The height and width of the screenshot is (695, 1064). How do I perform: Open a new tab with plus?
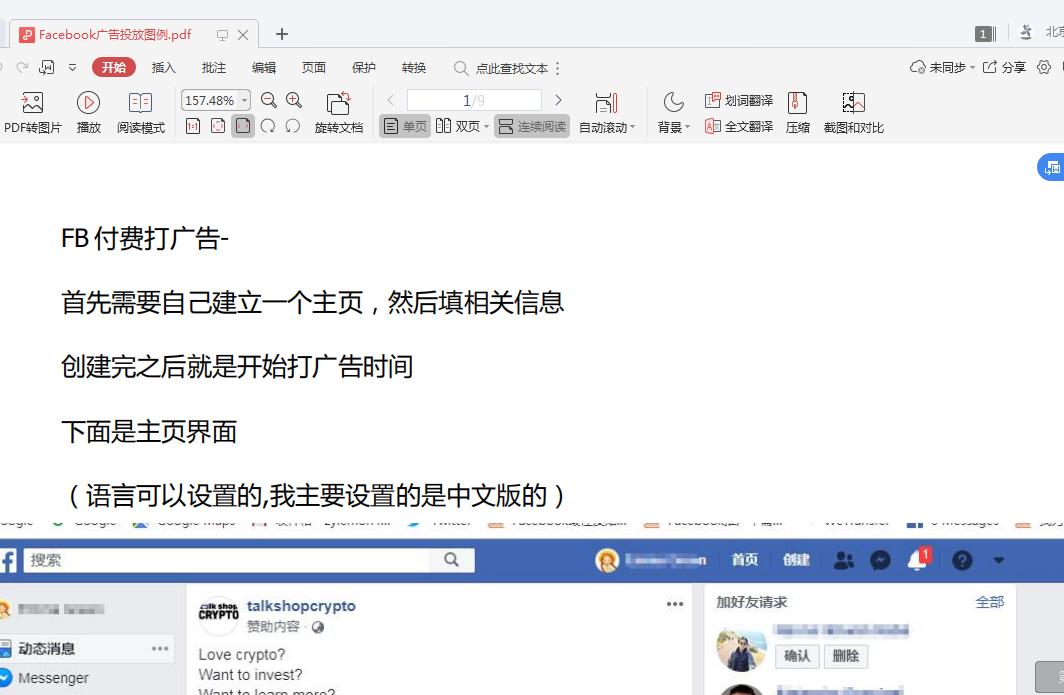282,34
